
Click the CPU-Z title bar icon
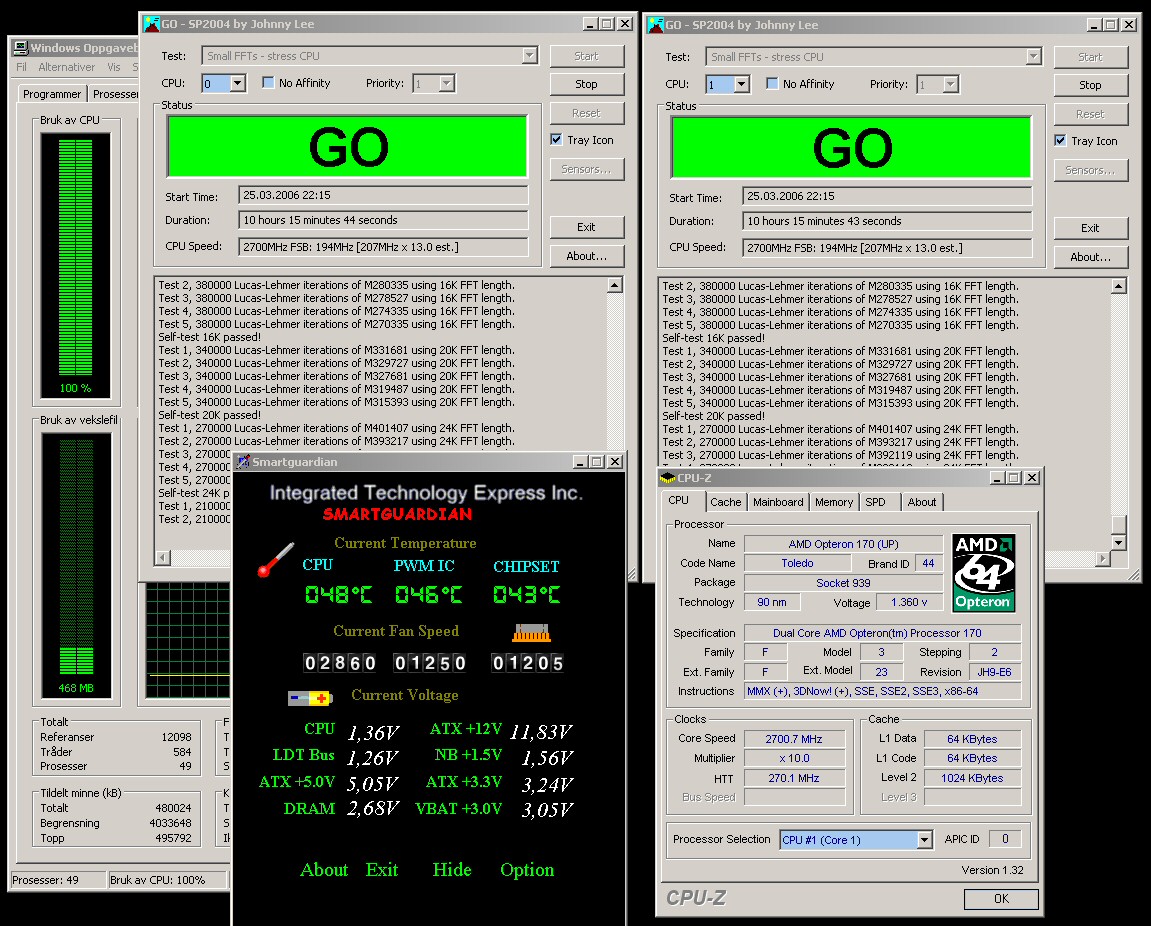[668, 478]
